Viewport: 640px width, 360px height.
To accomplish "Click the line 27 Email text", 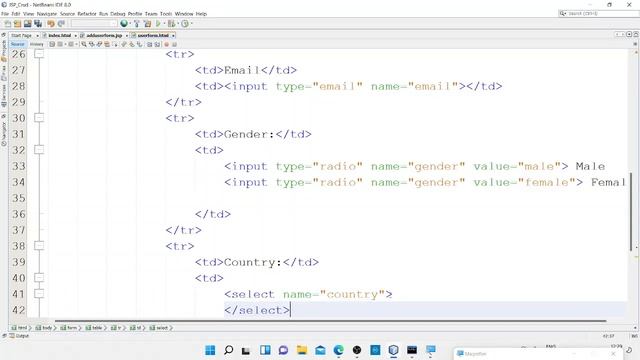I will [242, 70].
